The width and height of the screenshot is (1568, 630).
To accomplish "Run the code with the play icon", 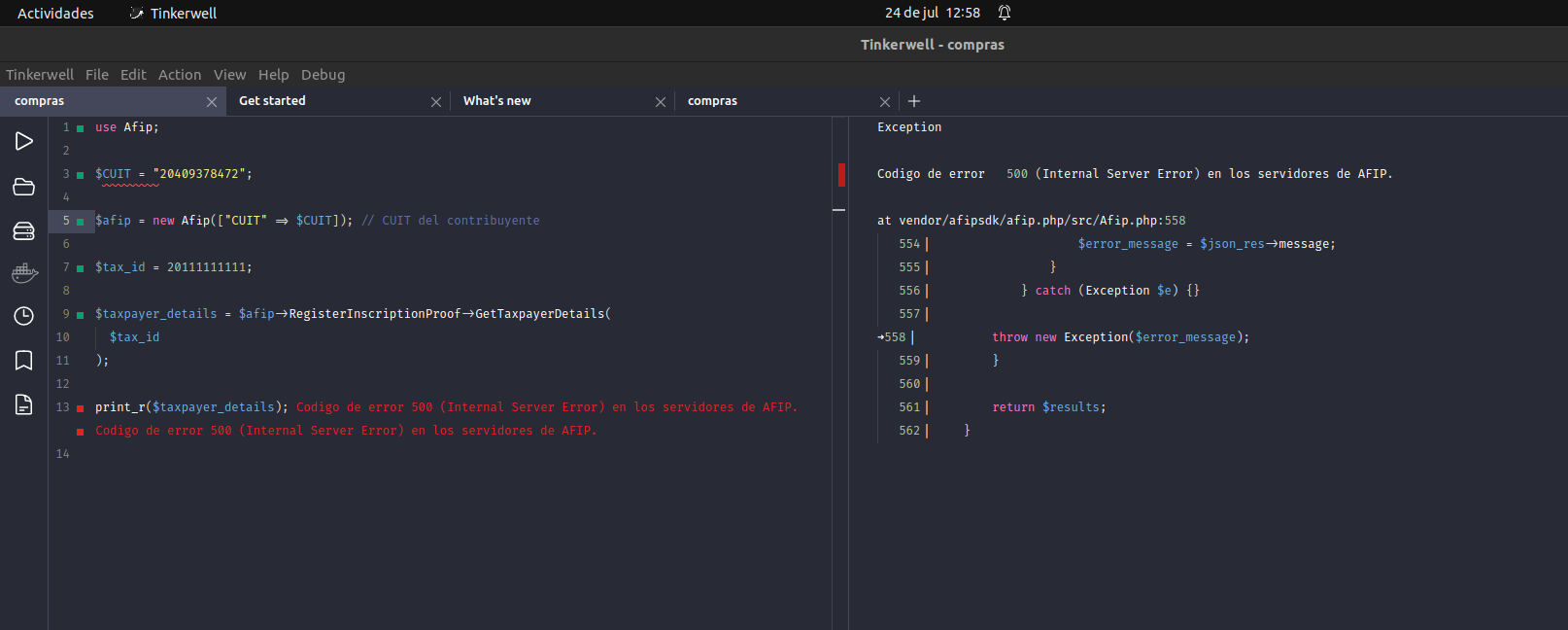I will pos(24,141).
